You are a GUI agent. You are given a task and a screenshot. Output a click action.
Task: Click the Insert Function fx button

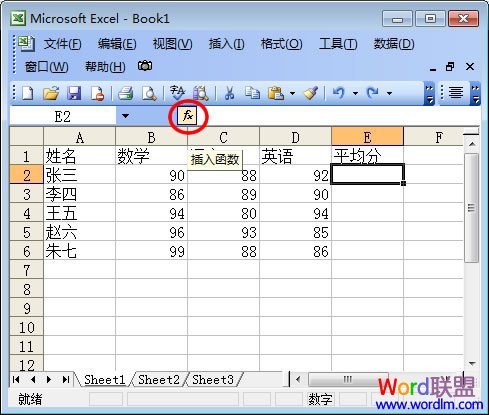point(188,116)
